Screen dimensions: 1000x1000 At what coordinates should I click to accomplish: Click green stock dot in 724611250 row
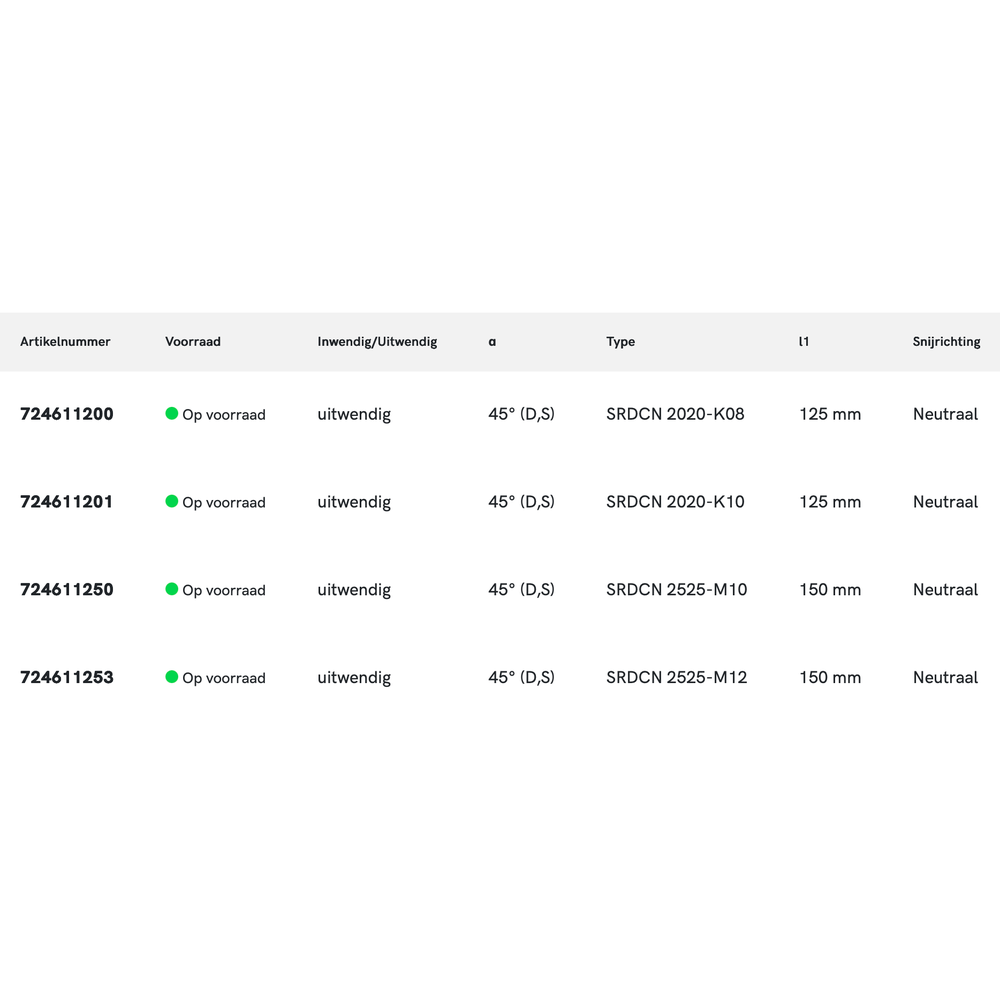click(x=172, y=590)
